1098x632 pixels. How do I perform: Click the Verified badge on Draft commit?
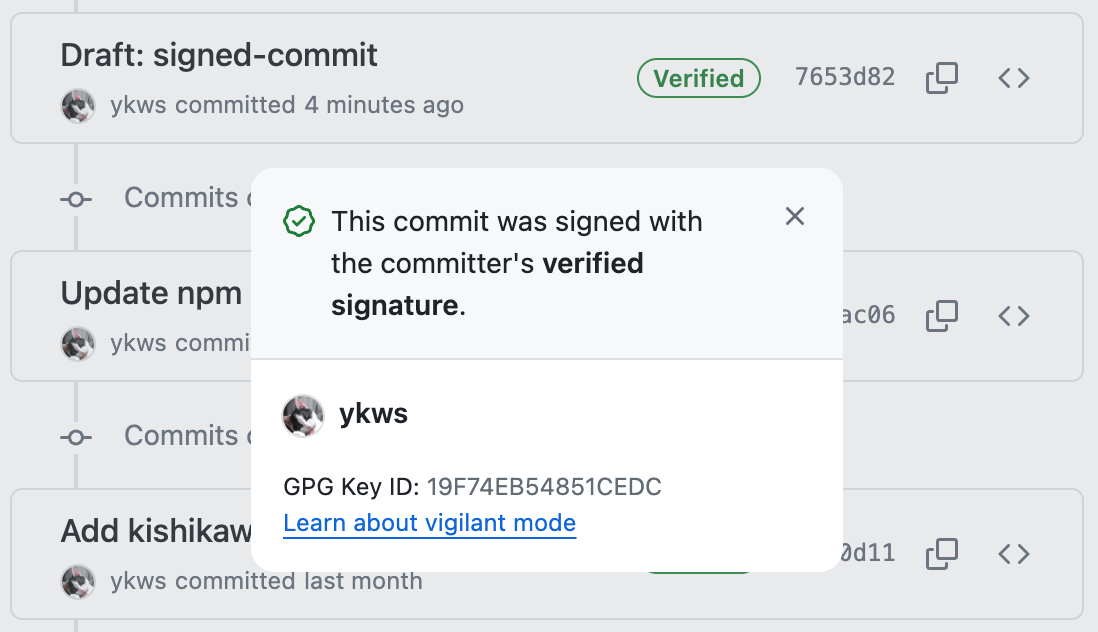[699, 78]
